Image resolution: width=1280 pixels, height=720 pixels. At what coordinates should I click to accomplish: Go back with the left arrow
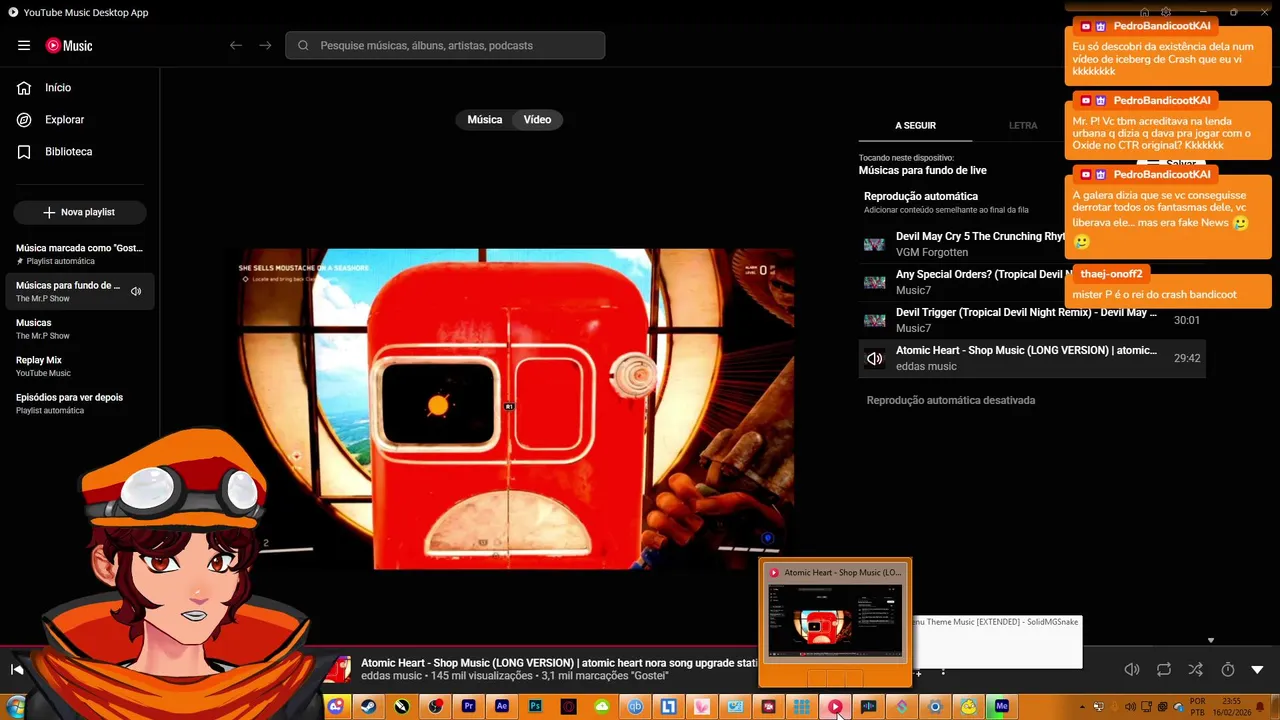click(x=236, y=45)
